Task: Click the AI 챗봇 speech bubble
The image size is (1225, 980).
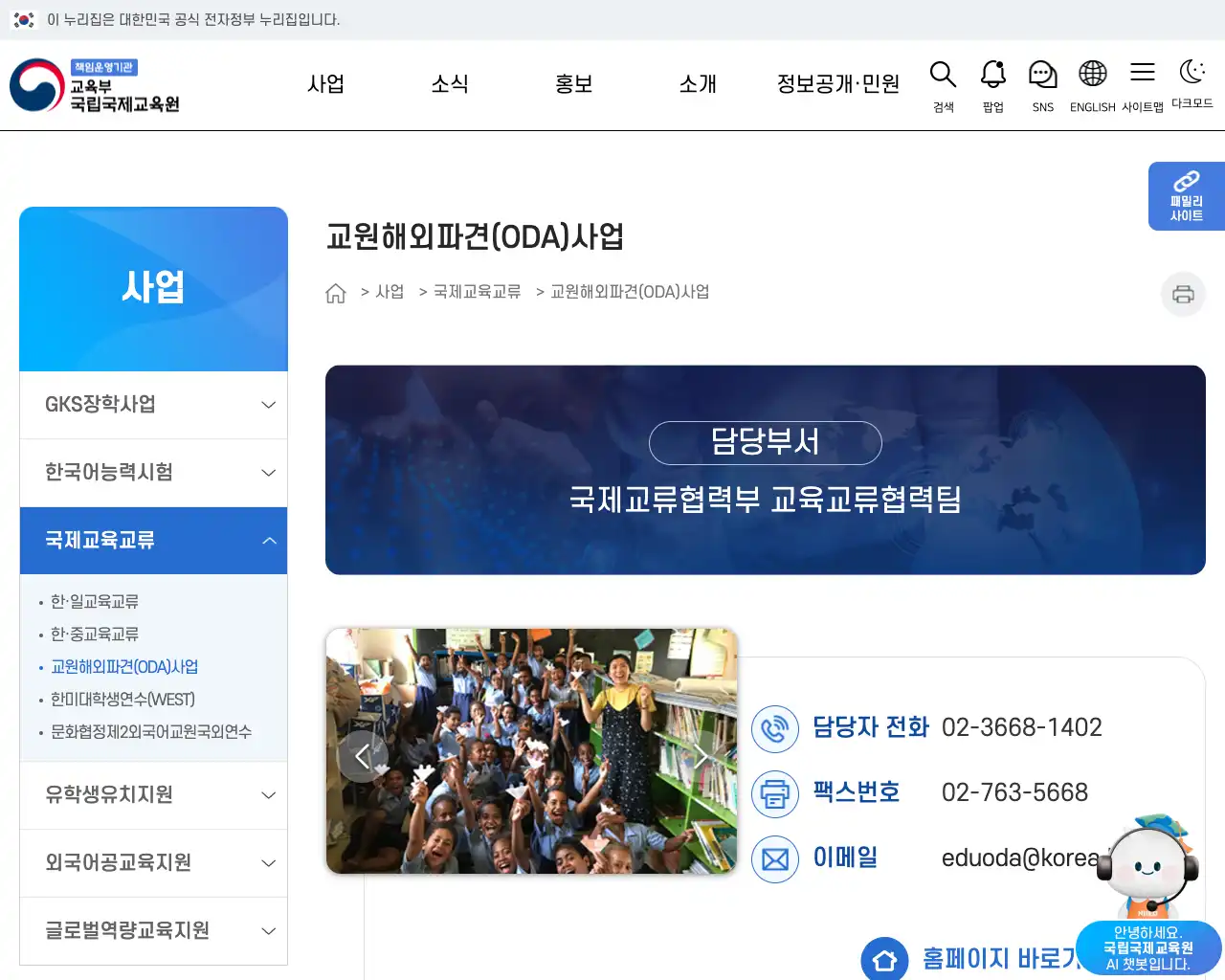Action: pyautogui.click(x=1148, y=948)
